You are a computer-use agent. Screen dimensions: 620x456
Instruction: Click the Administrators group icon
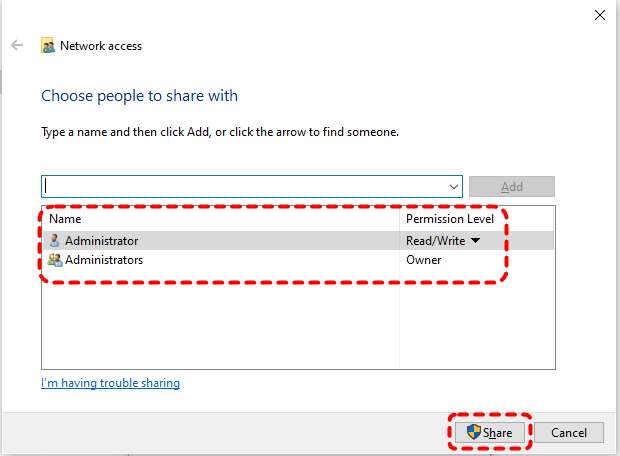pos(54,260)
